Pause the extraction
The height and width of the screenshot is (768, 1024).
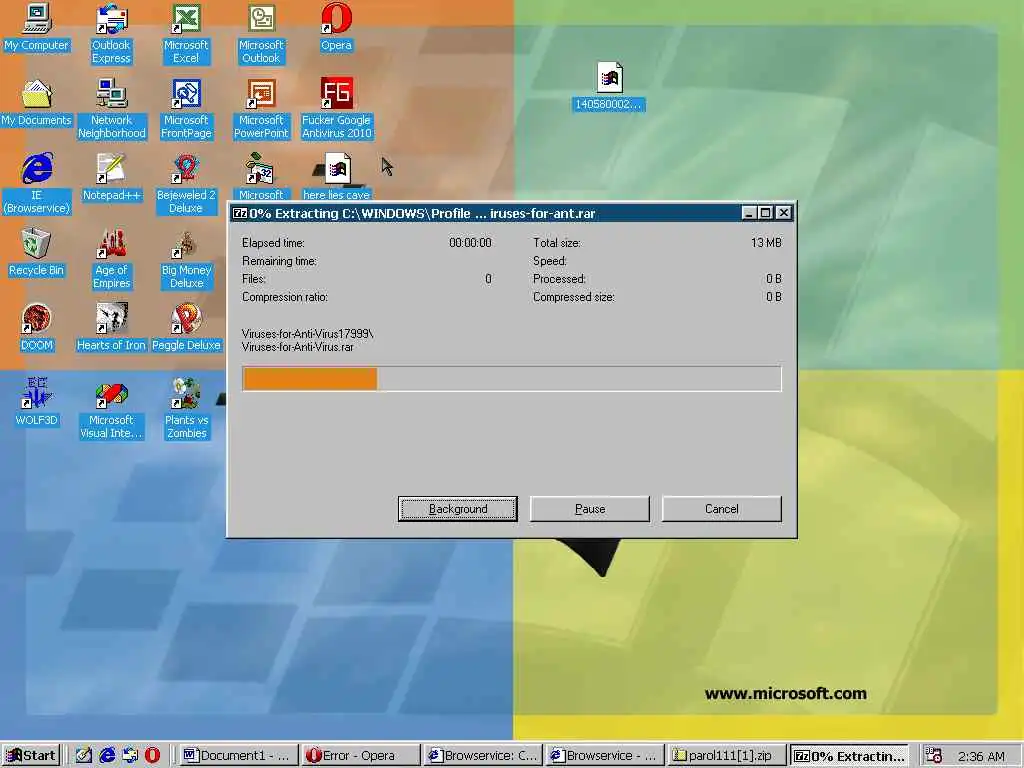click(590, 509)
